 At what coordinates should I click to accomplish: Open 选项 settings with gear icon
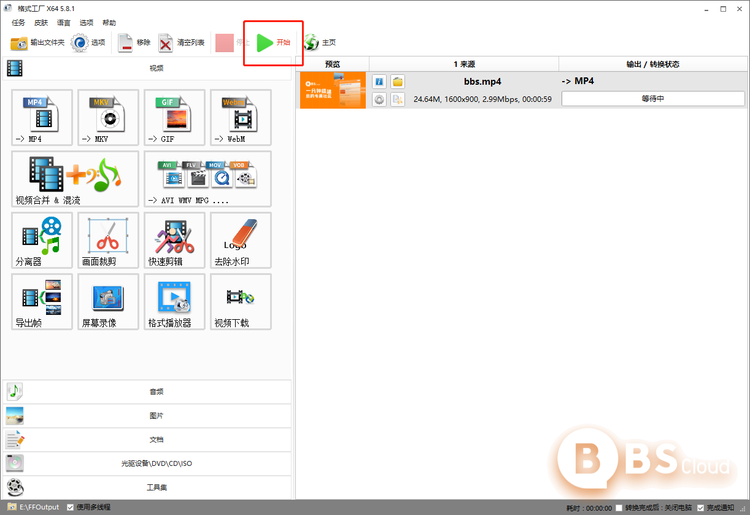[88, 43]
